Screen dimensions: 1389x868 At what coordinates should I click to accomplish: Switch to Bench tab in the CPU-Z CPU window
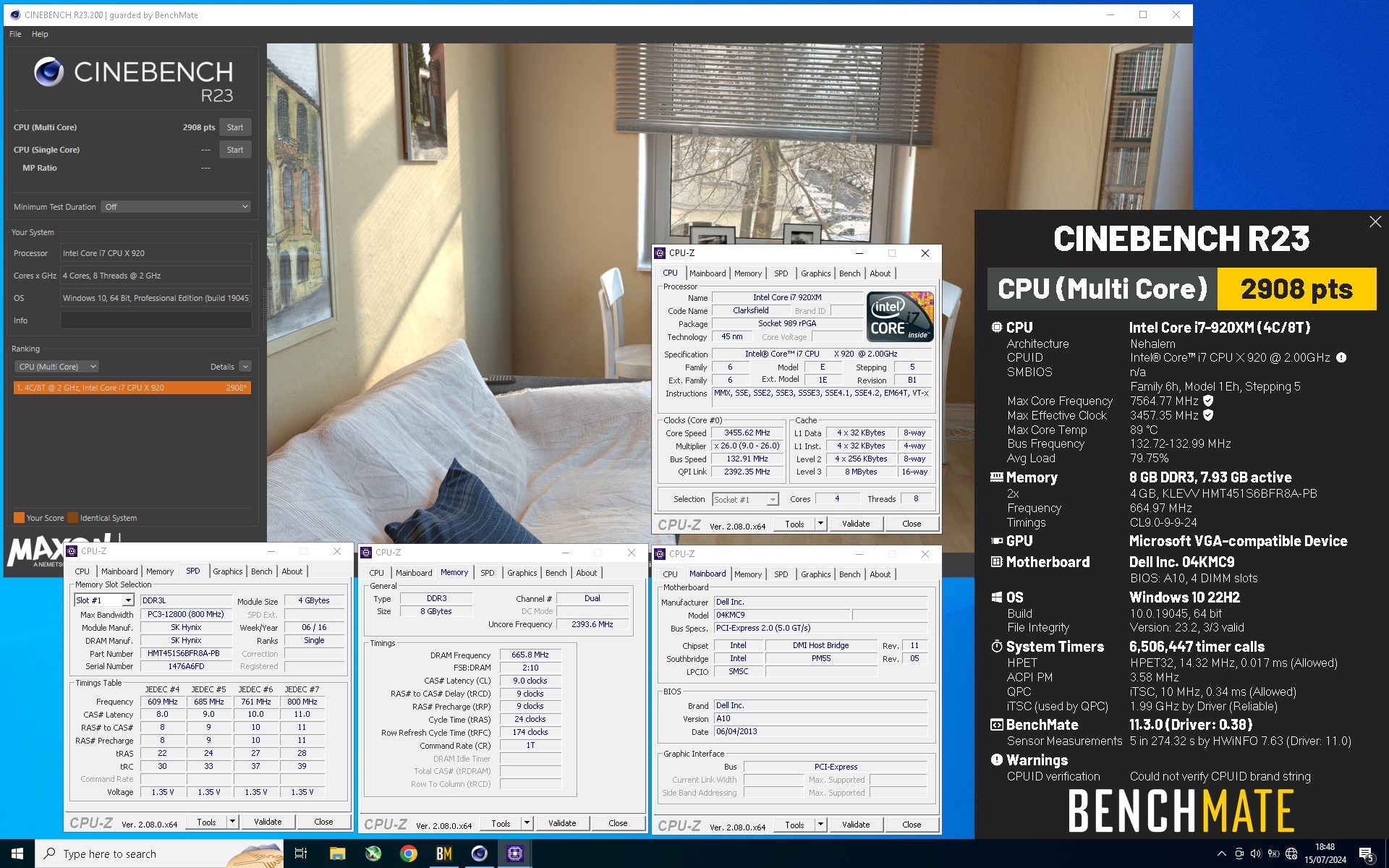[849, 273]
